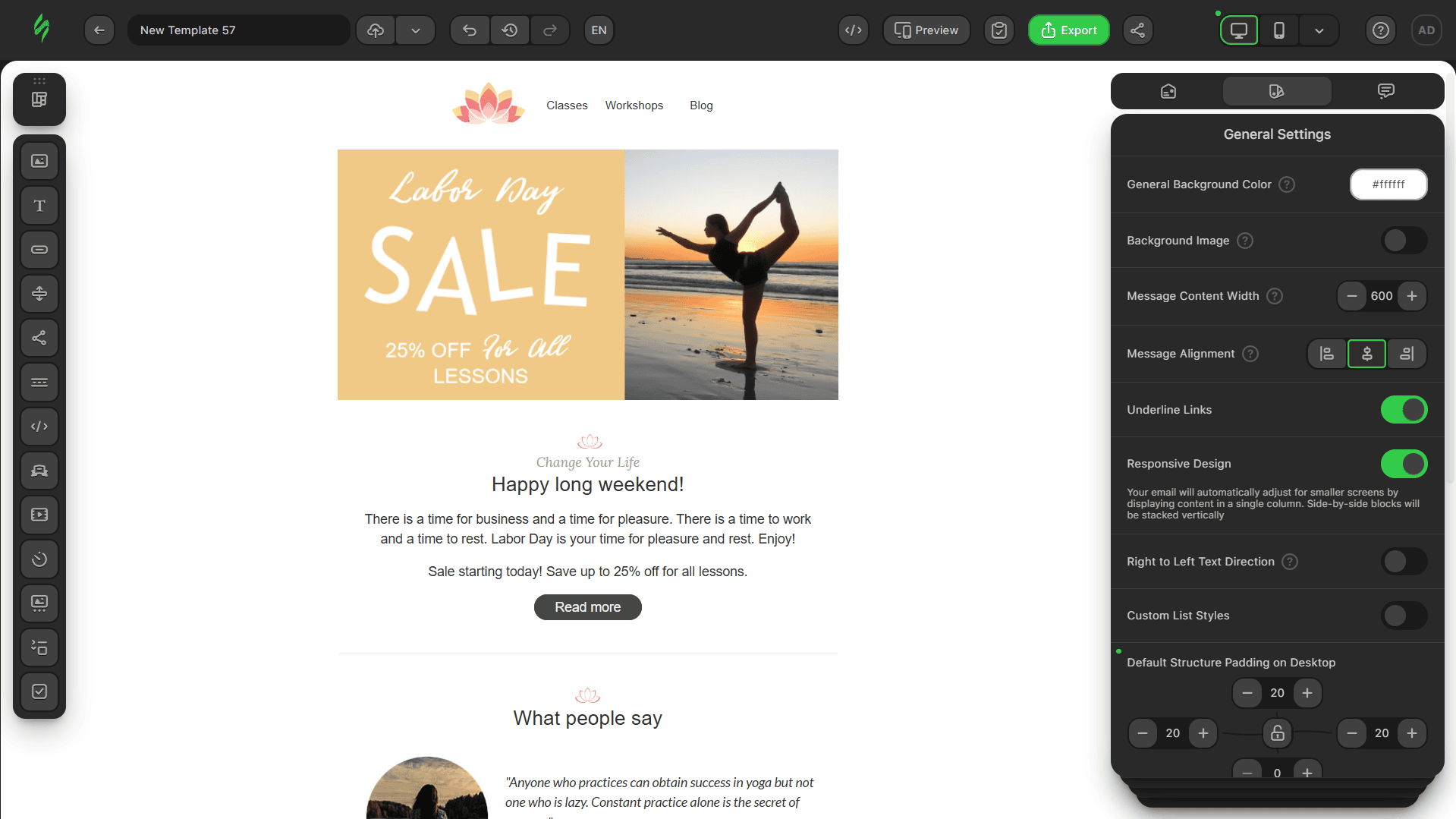Image resolution: width=1456 pixels, height=819 pixels.
Task: Switch to the comments panel tab
Action: tap(1385, 91)
